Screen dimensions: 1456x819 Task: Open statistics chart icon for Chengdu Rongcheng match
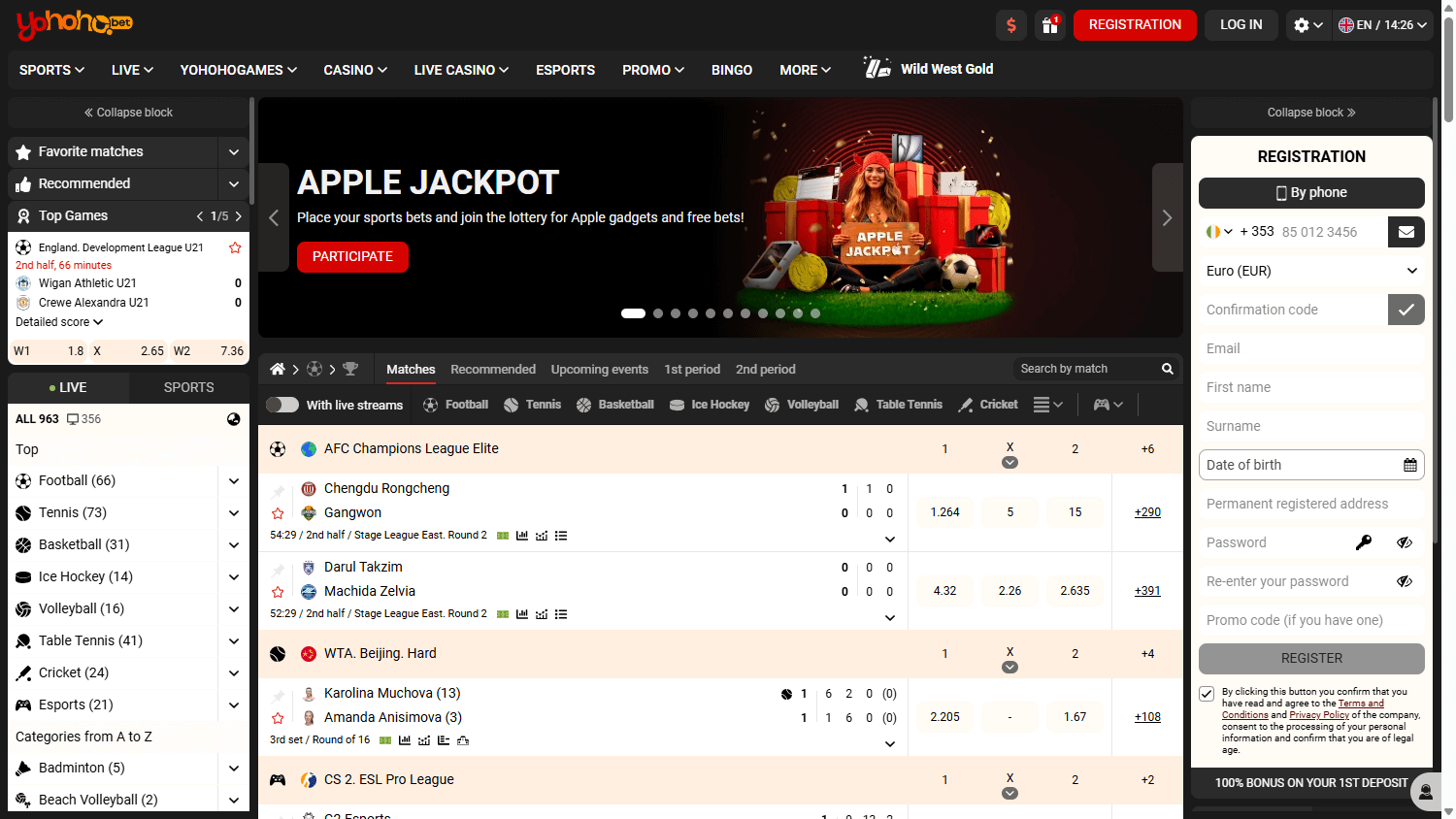click(523, 535)
